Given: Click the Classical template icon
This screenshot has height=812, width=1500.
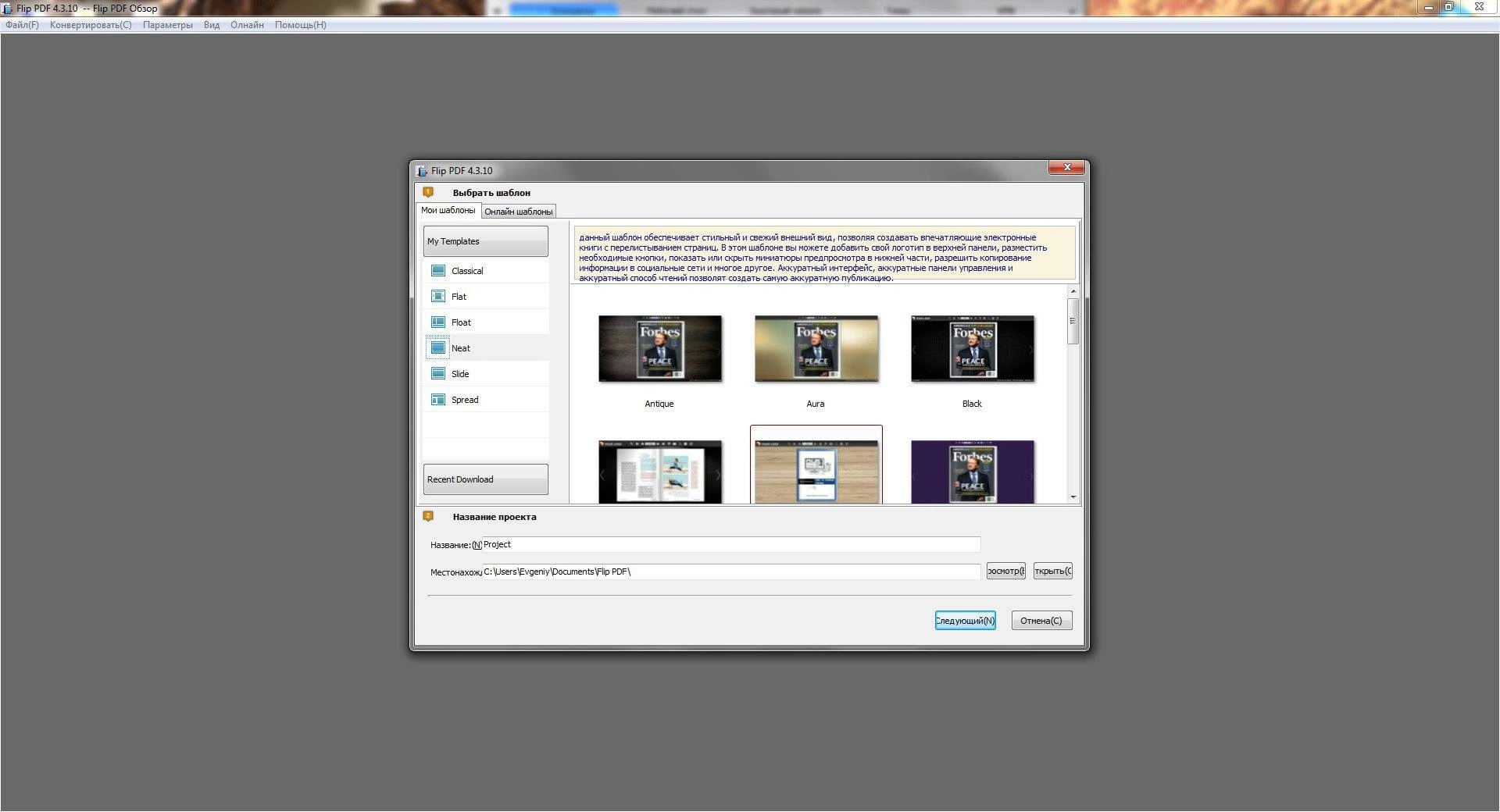Looking at the screenshot, I should 438,271.
